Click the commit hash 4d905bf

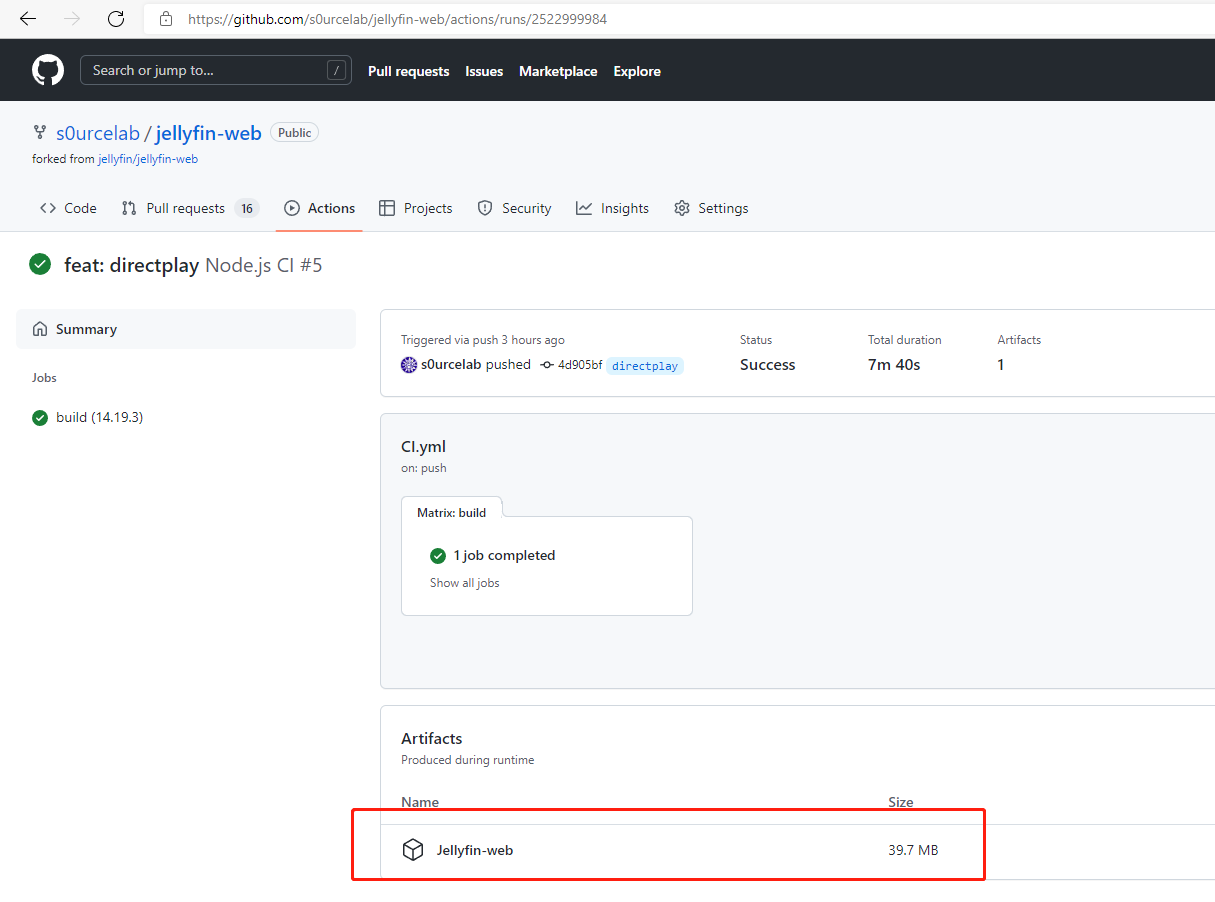pos(579,365)
